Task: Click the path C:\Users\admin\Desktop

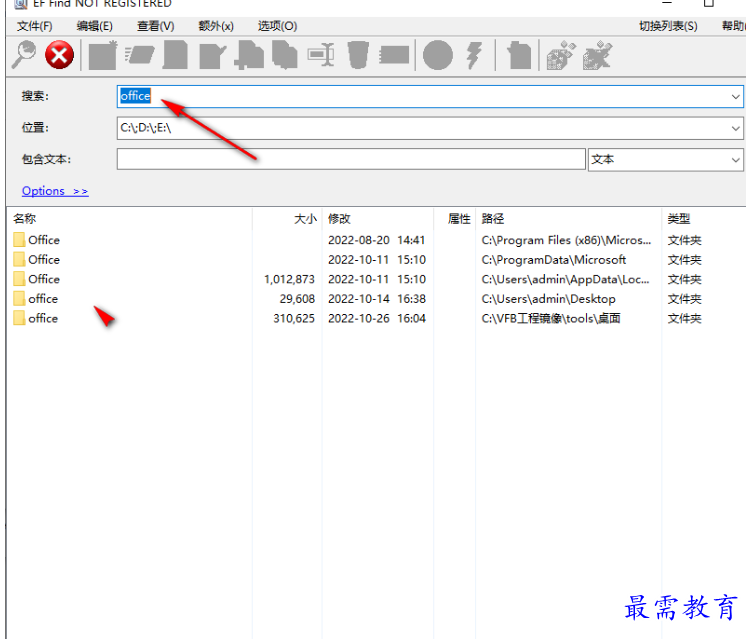Action: pyautogui.click(x=548, y=299)
